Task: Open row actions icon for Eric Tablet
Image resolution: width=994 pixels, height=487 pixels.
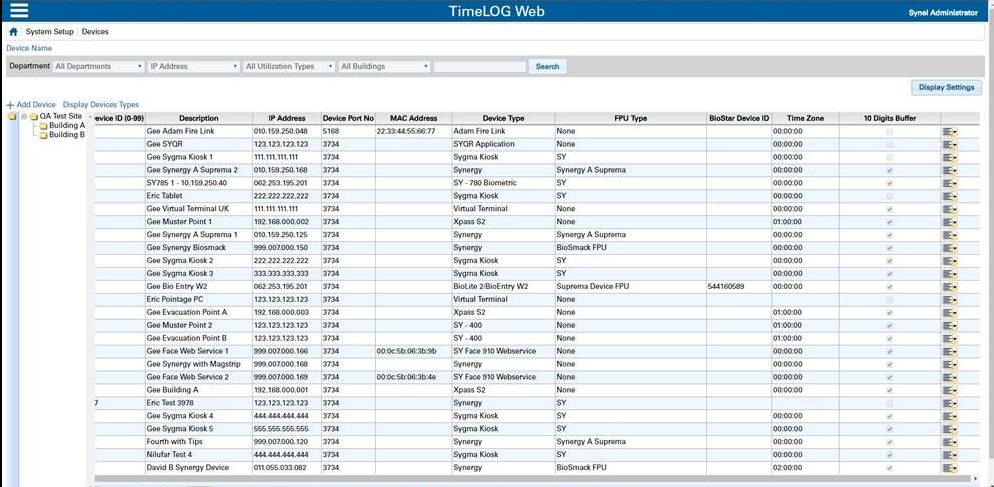Action: pyautogui.click(x=950, y=196)
